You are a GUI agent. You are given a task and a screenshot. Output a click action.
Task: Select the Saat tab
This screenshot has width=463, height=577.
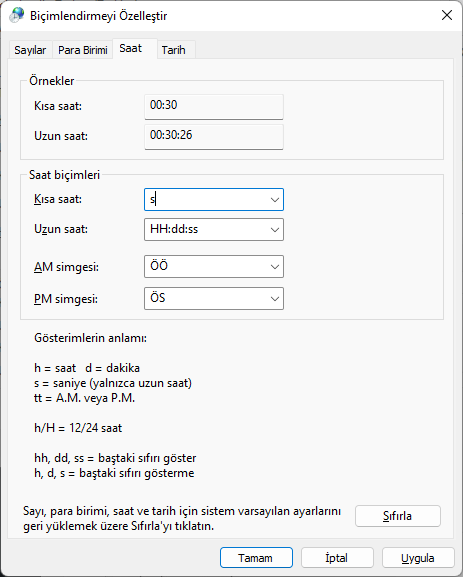tap(135, 48)
